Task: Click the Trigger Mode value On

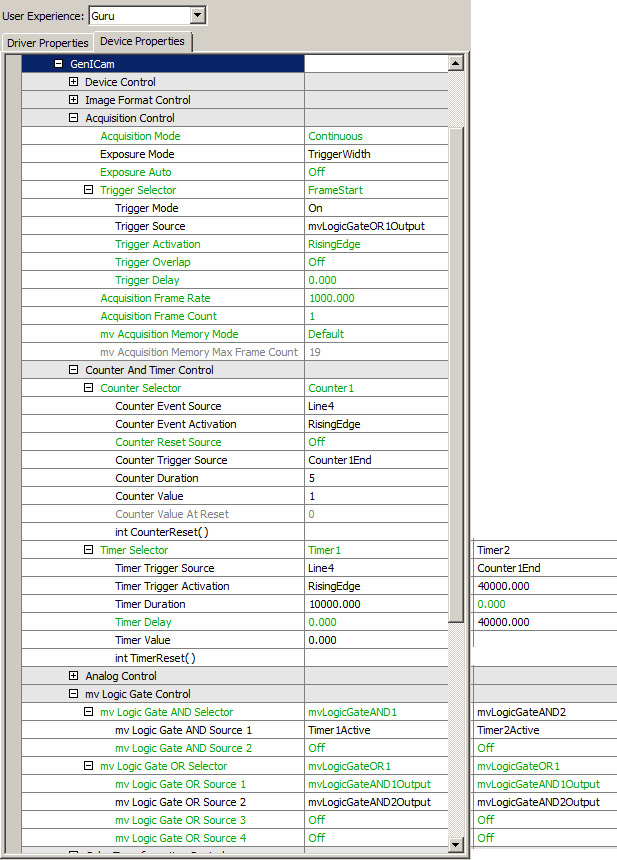Action: pyautogui.click(x=376, y=208)
